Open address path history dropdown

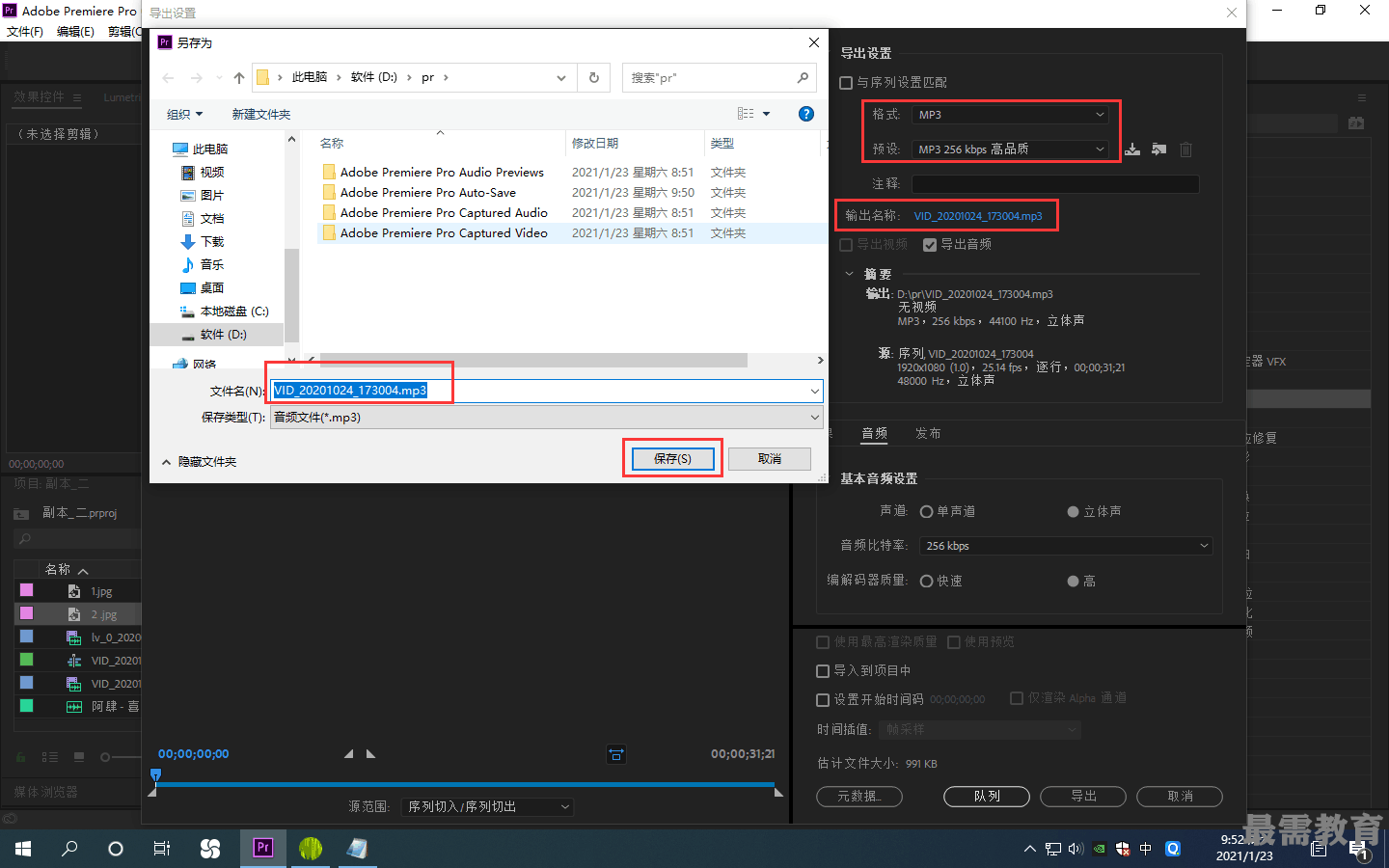561,78
